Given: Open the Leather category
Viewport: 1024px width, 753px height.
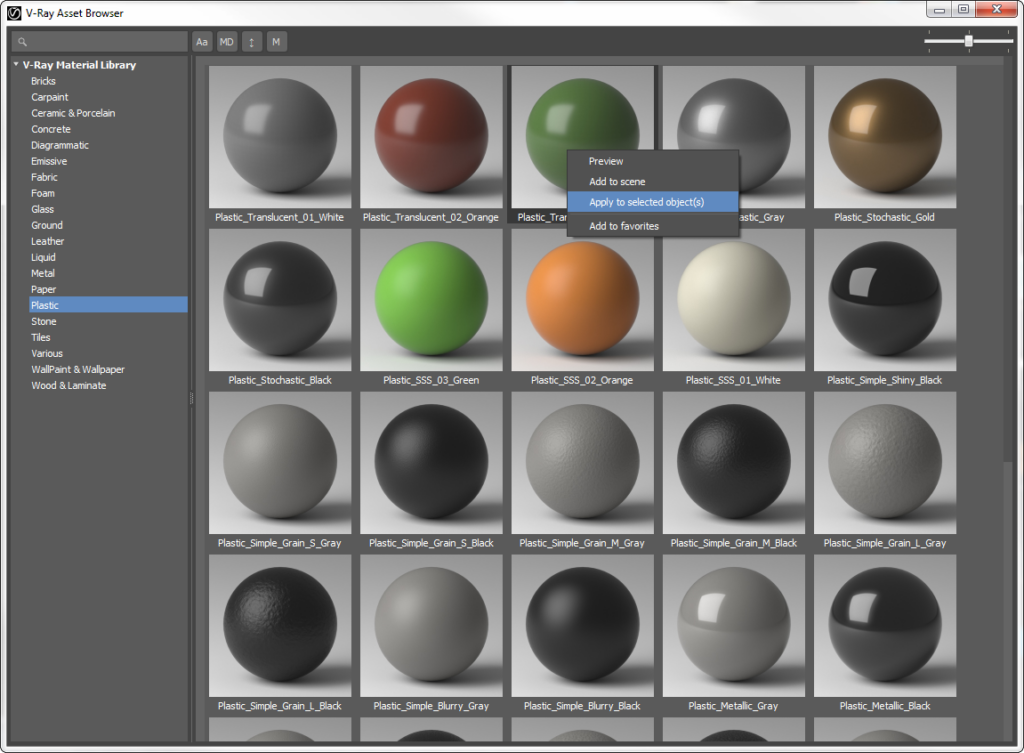Looking at the screenshot, I should tap(48, 241).
